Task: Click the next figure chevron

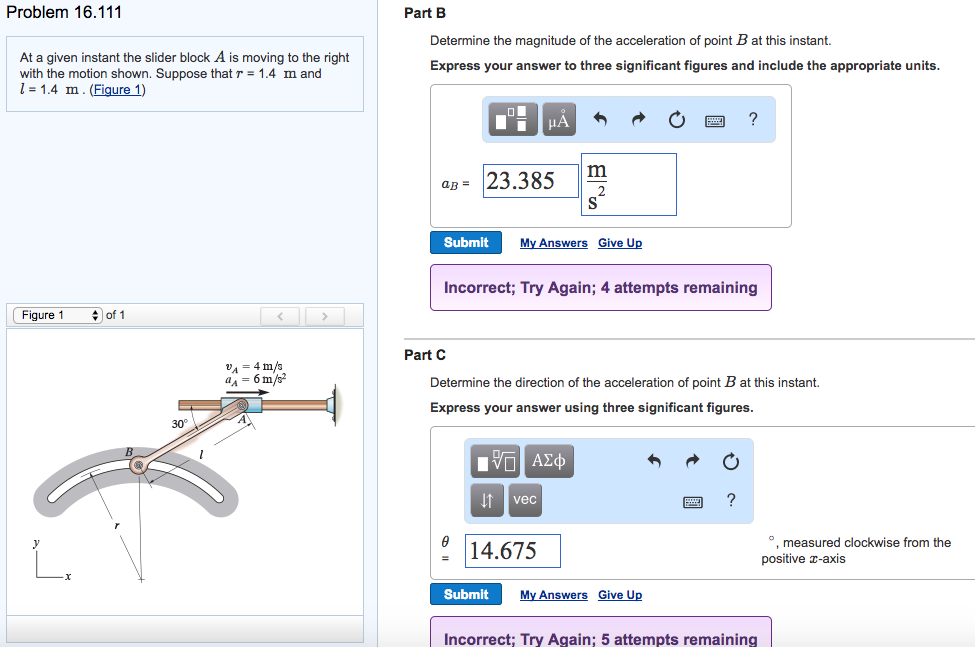Action: point(324,315)
